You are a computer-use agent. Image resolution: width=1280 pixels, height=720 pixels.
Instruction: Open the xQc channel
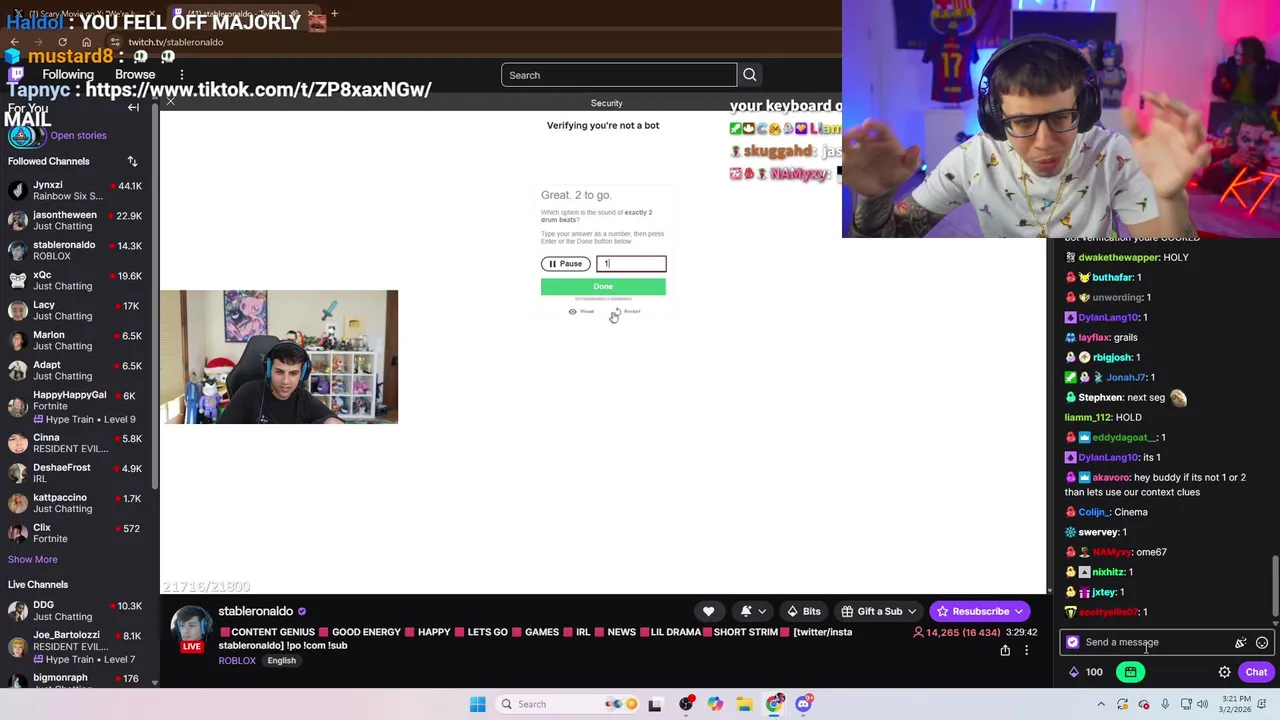76,280
